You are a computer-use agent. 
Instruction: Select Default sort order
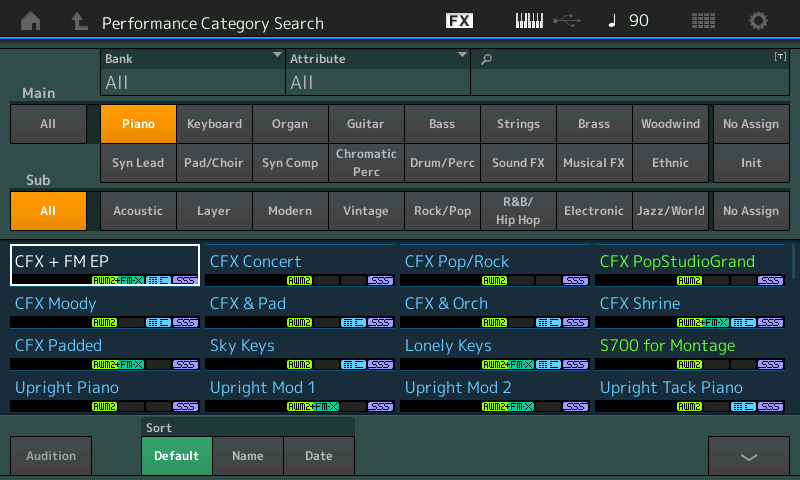click(176, 456)
